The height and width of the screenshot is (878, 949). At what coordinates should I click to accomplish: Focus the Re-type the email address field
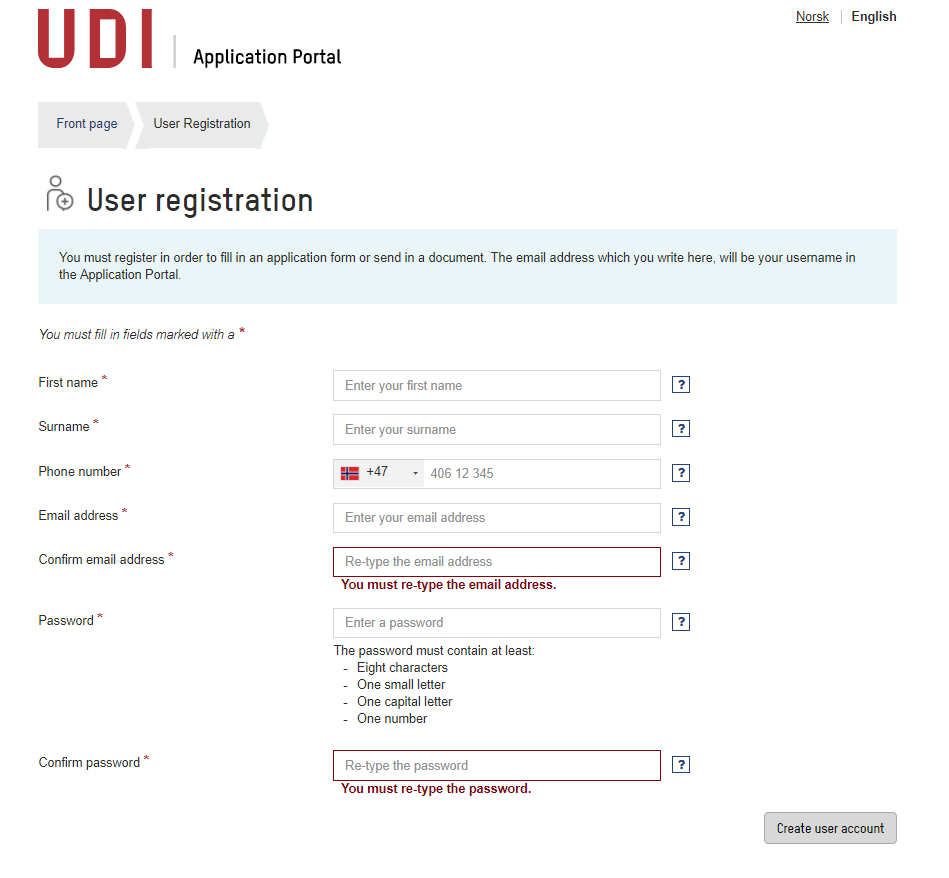(x=496, y=561)
